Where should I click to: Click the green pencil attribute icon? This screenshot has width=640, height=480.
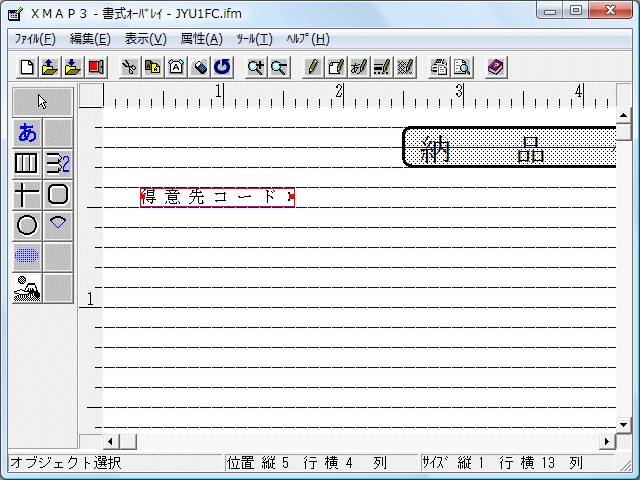[x=313, y=67]
